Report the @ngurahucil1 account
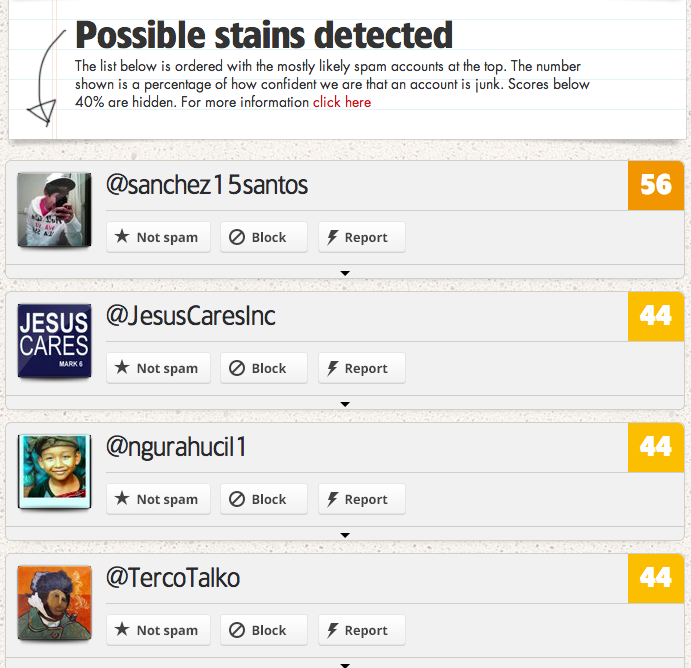 [361, 499]
